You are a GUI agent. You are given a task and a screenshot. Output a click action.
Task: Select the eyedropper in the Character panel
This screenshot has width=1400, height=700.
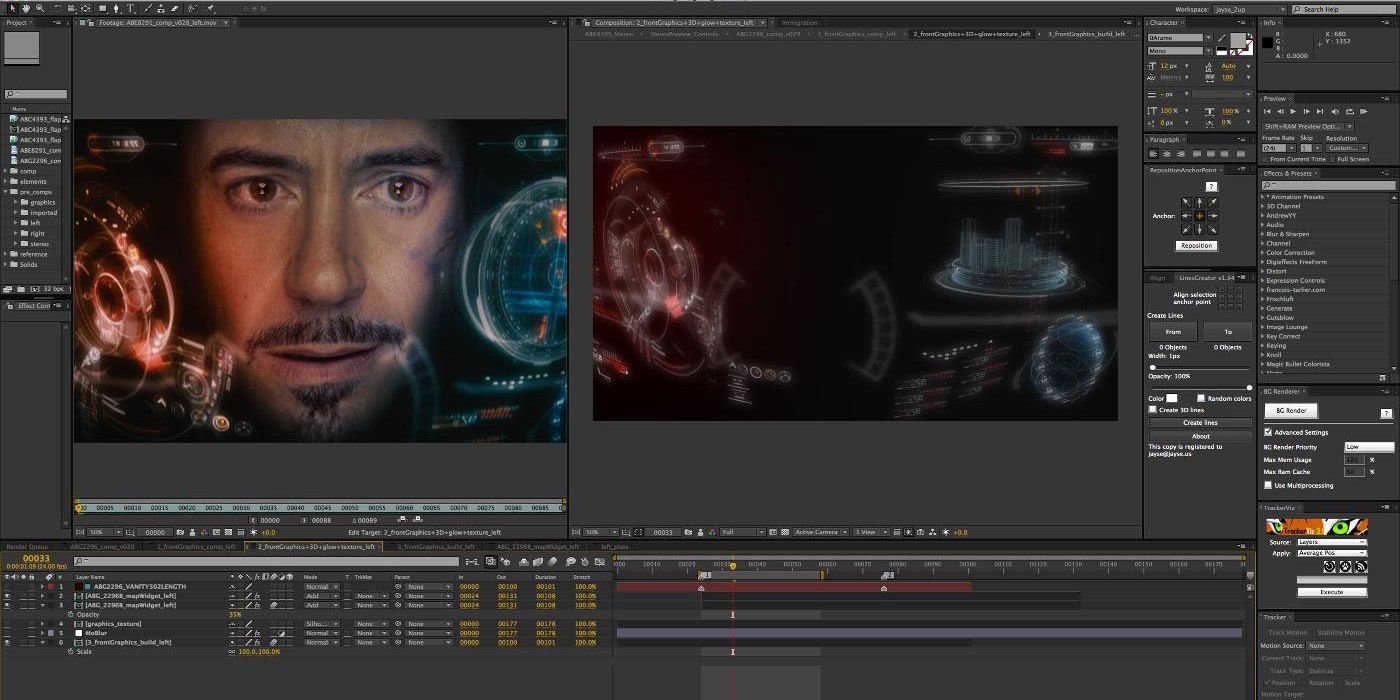(1221, 38)
